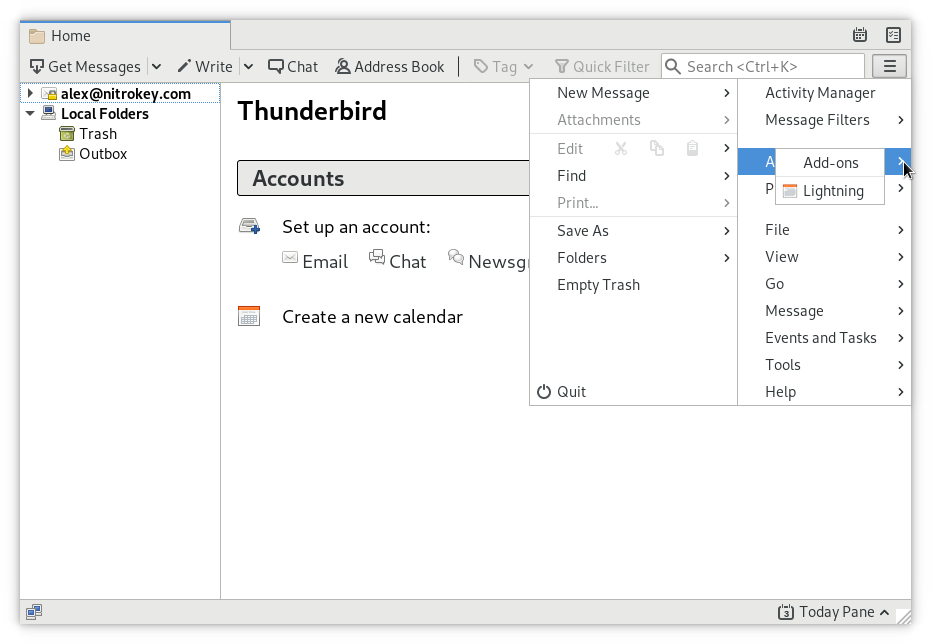Click the Quit power icon
This screenshot has width=932, height=644.
[544, 392]
